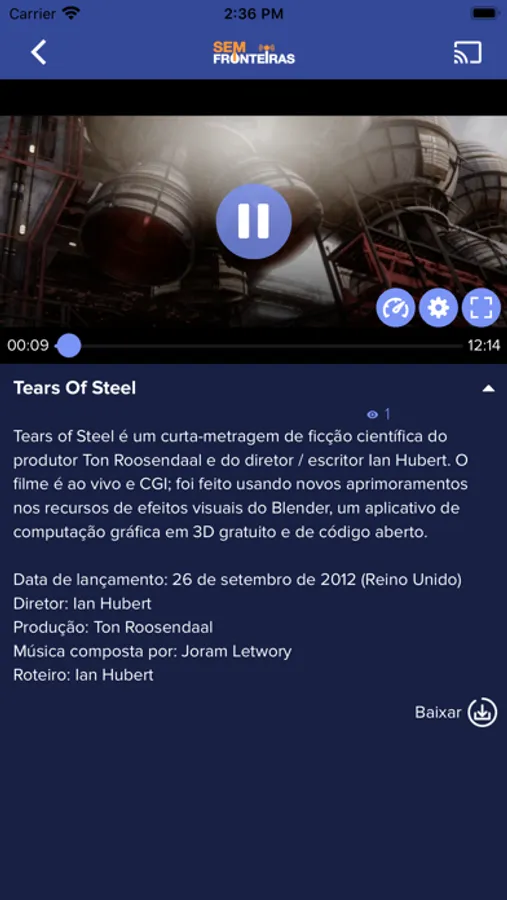Go back using the left arrow
Screen dimensions: 507x900
pyautogui.click(x=38, y=52)
